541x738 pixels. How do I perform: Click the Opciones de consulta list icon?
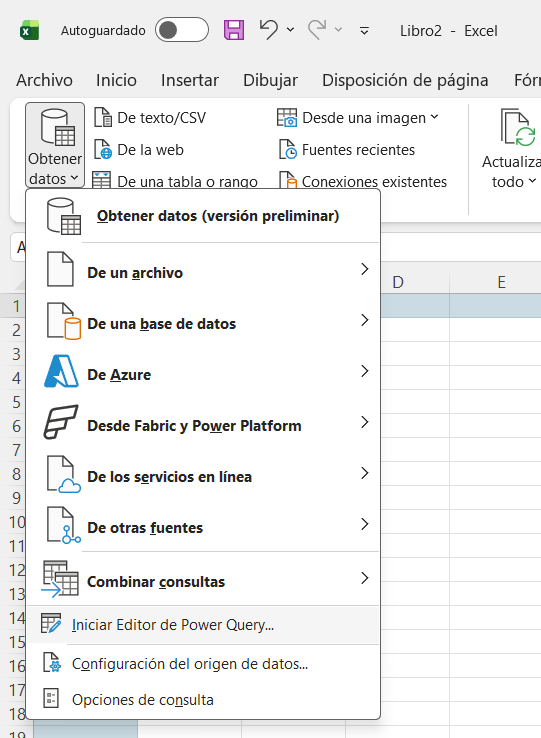pos(51,698)
